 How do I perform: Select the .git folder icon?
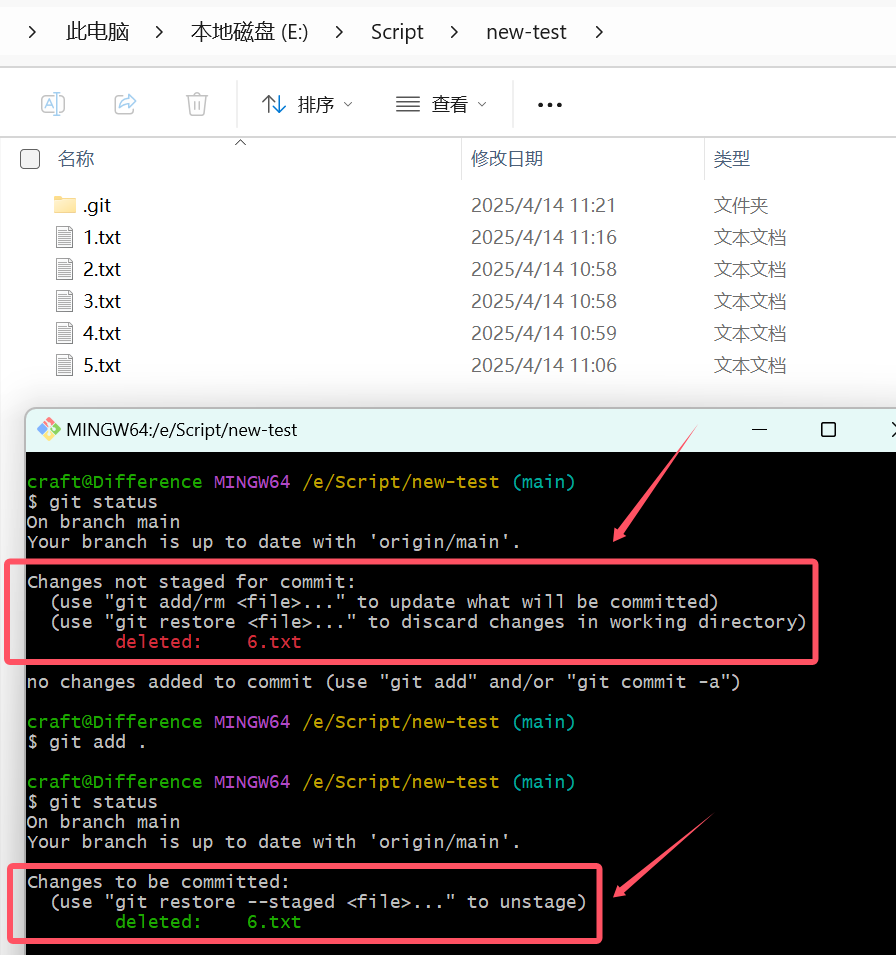click(x=65, y=205)
